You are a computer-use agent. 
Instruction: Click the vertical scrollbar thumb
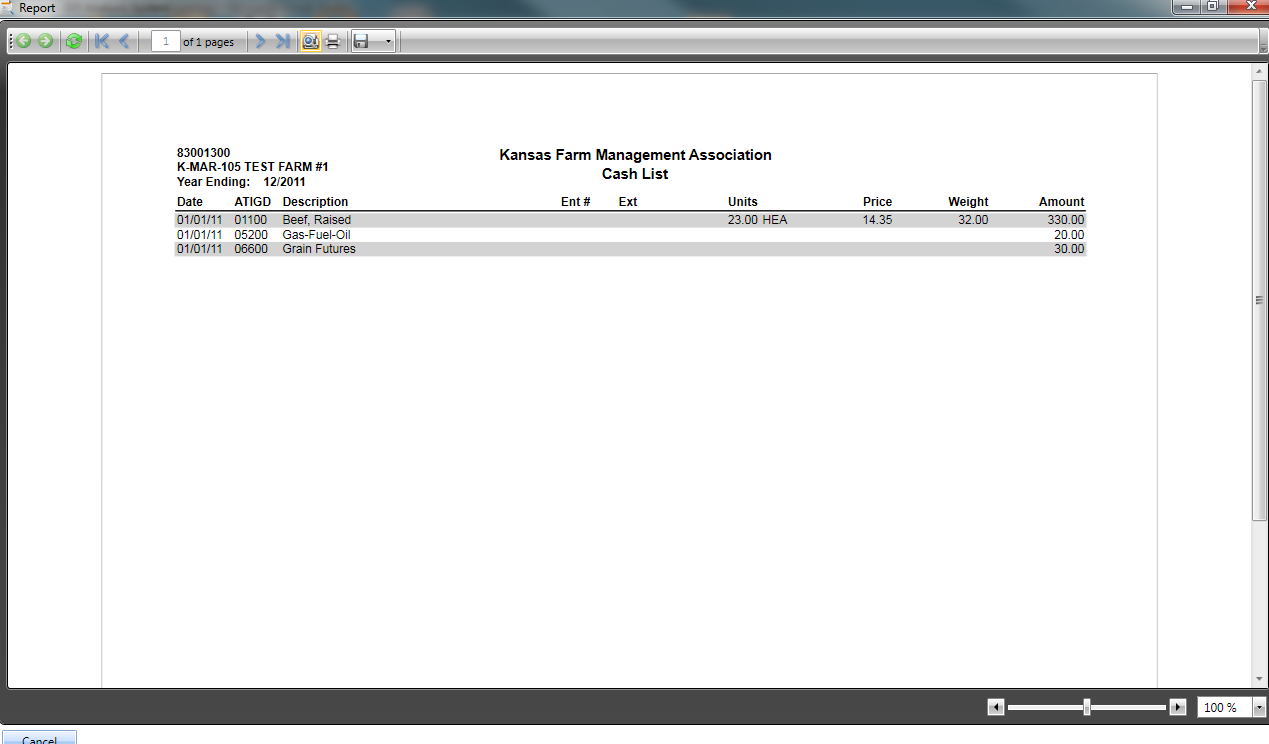coord(1259,299)
